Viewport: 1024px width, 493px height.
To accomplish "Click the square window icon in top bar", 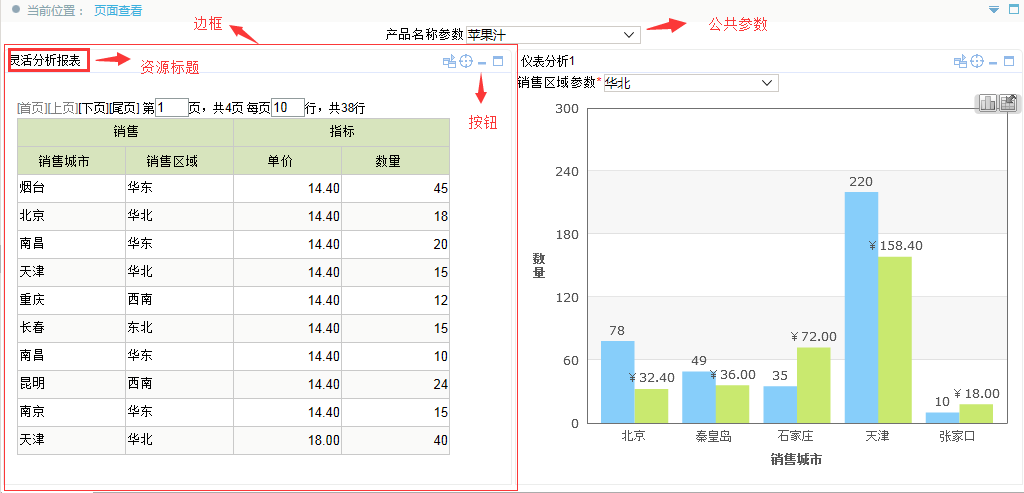I will click(1013, 10).
